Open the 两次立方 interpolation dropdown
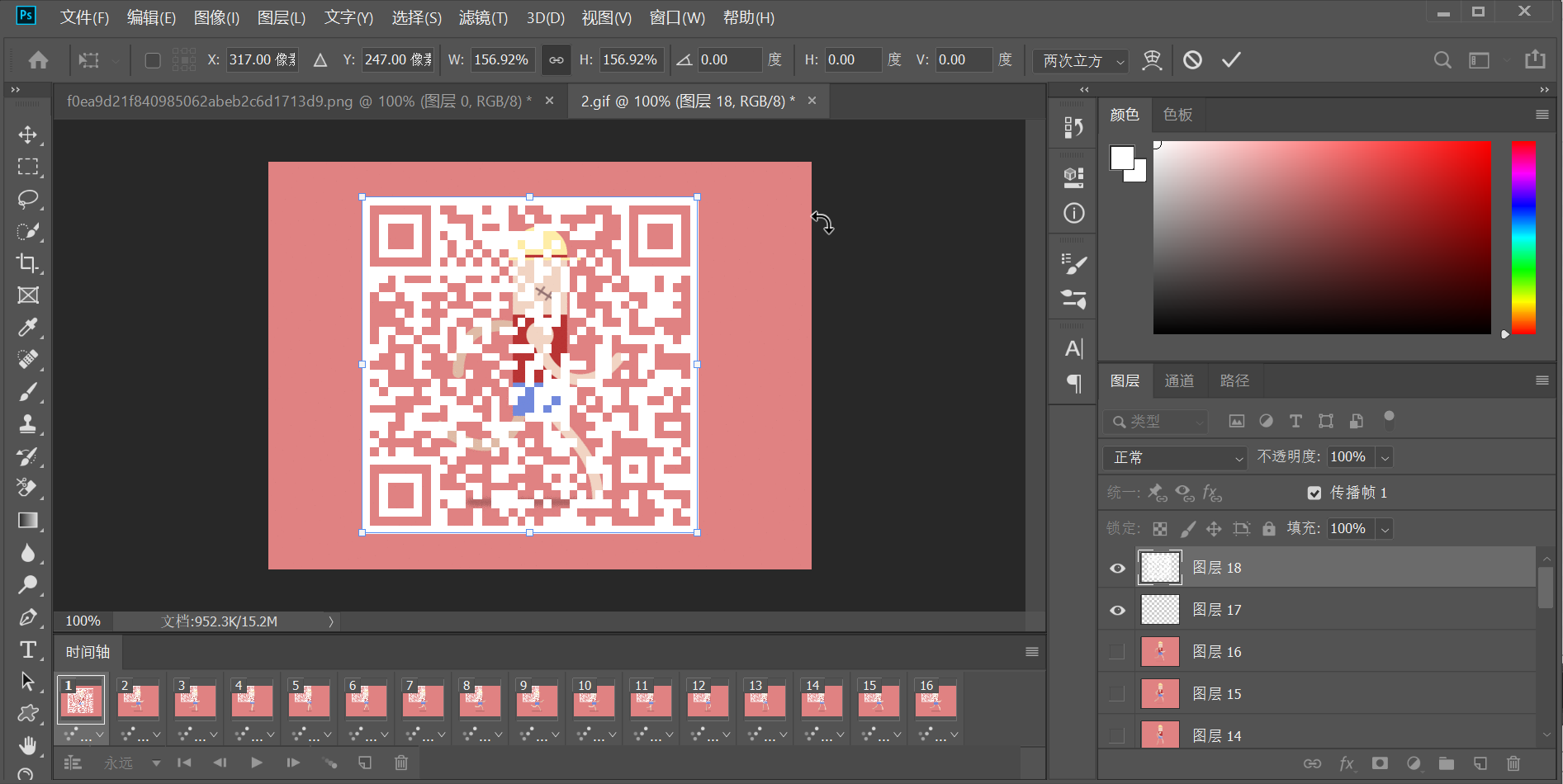 coord(1081,60)
